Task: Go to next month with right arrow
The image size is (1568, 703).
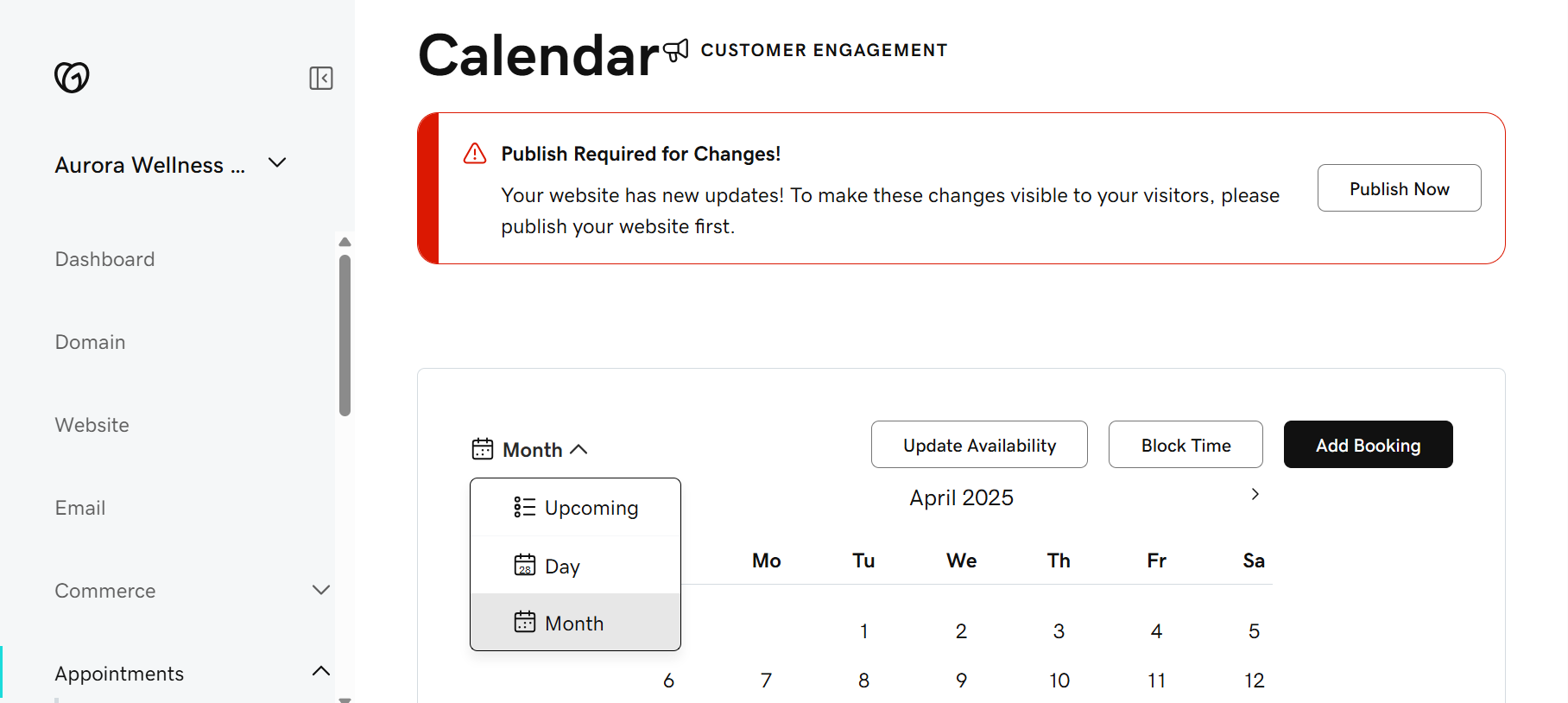Action: point(1255,494)
